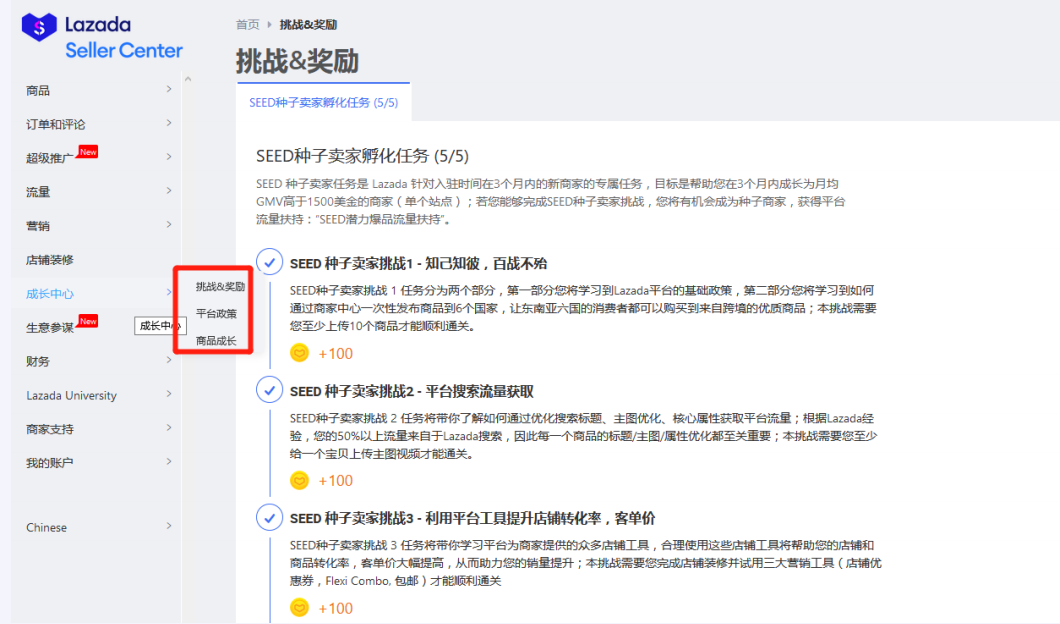Click the Lazada University sidebar label

pos(72,395)
